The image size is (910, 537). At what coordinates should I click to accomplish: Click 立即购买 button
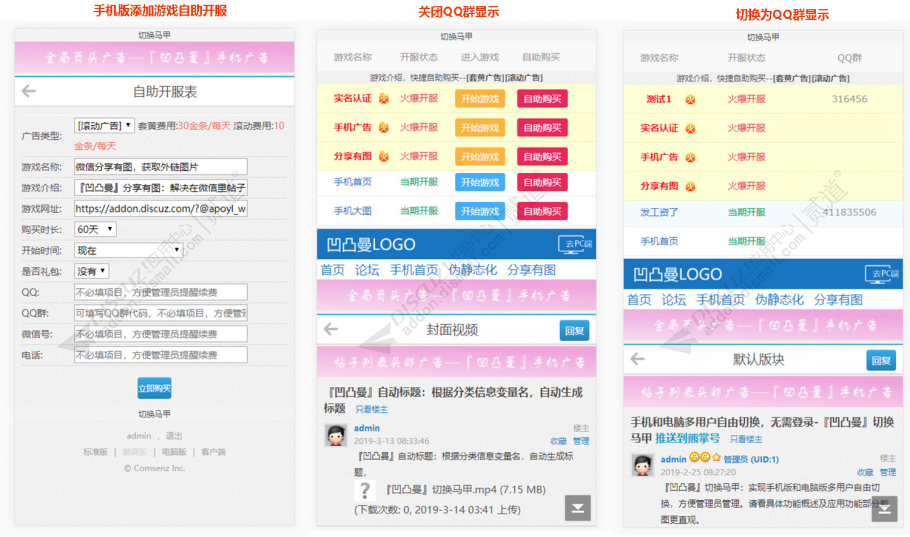coord(154,388)
